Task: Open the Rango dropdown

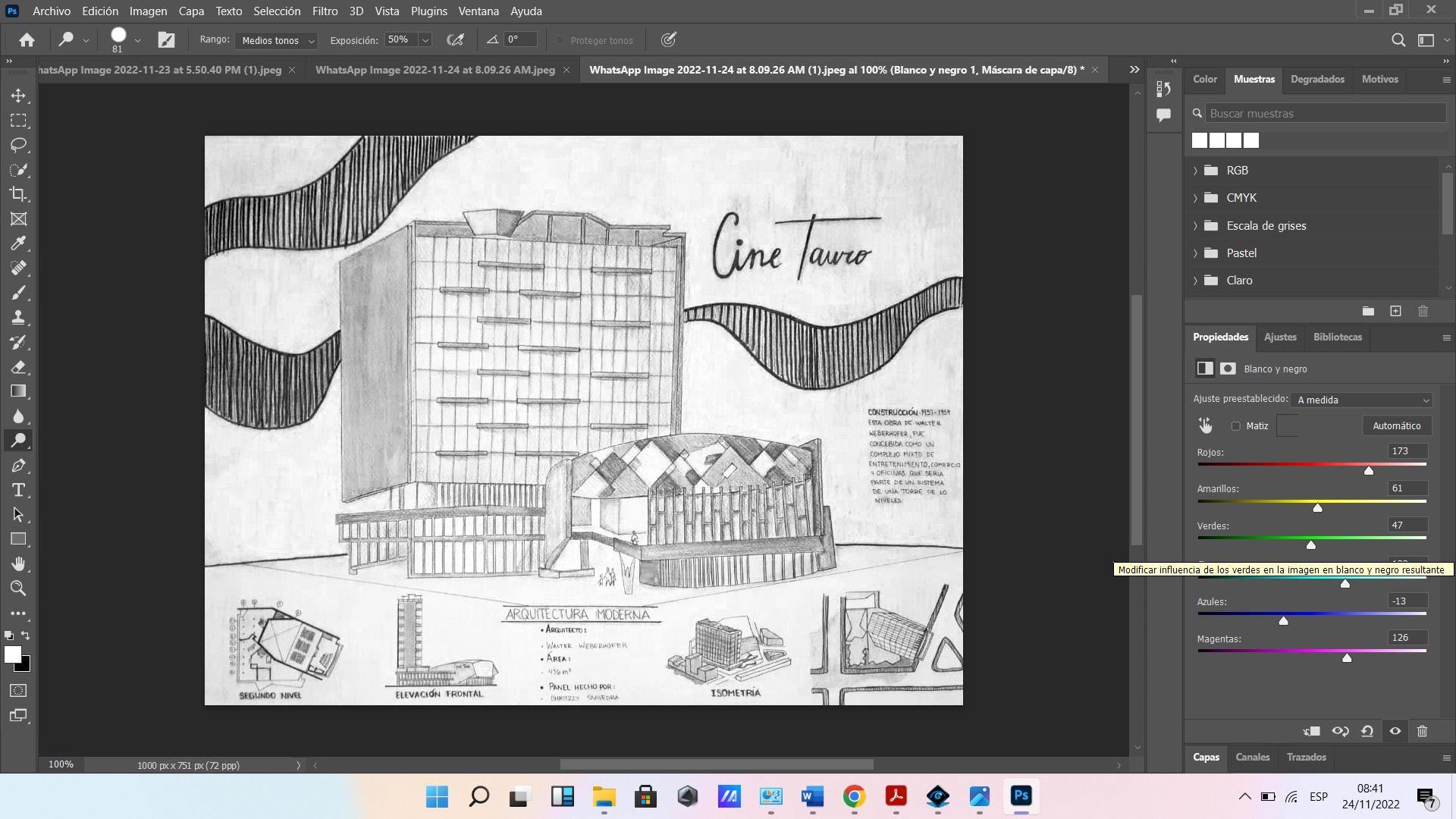Action: [278, 40]
